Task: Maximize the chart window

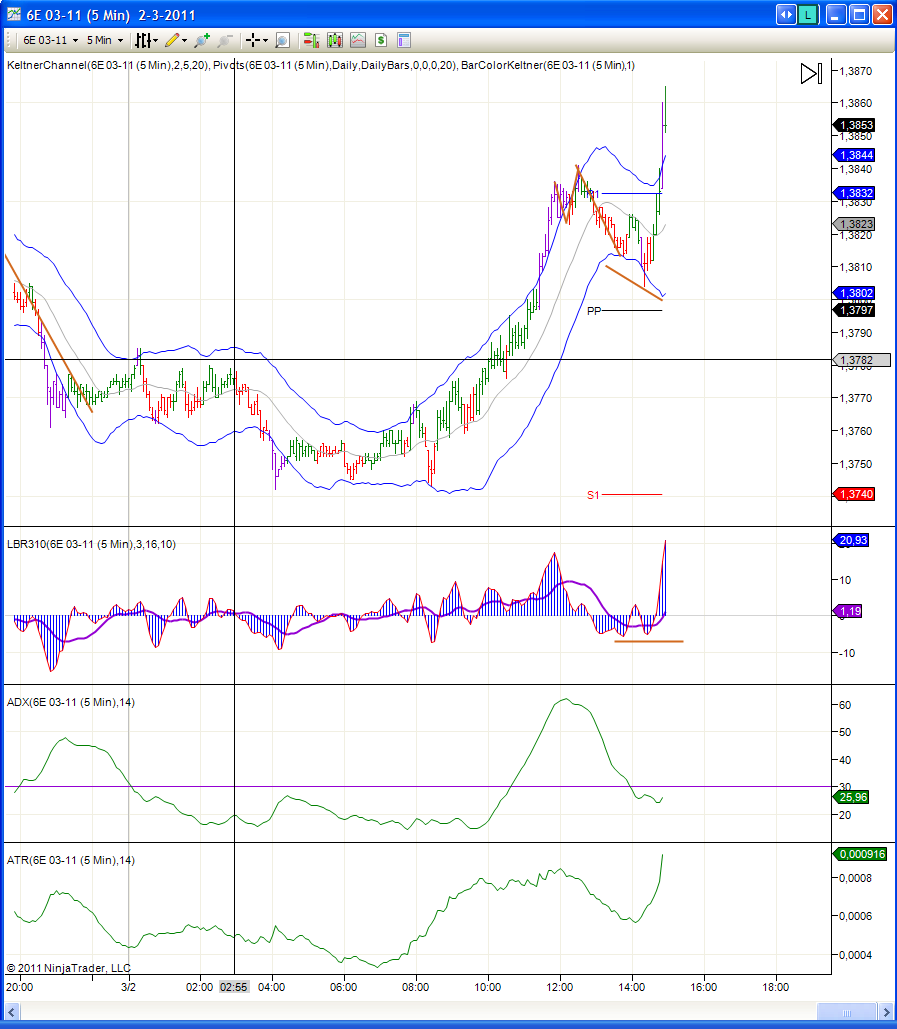Action: tap(859, 14)
